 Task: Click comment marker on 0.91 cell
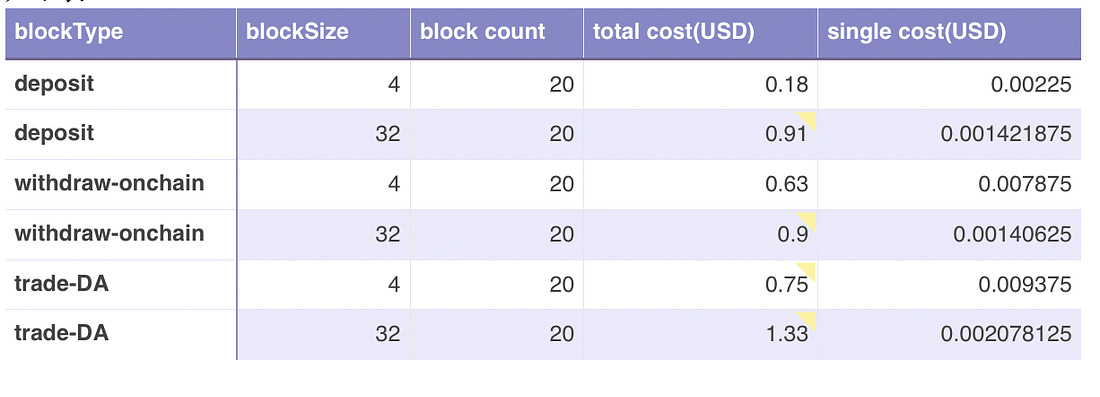pos(809,118)
